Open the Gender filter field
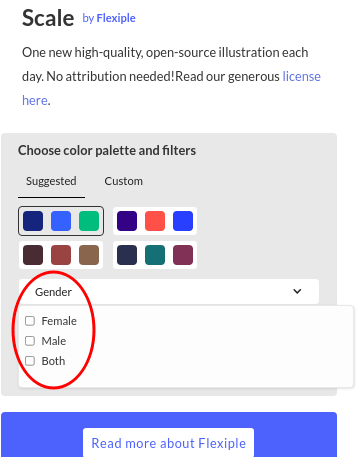Image resolution: width=362 pixels, height=457 pixels. pyautogui.click(x=169, y=292)
